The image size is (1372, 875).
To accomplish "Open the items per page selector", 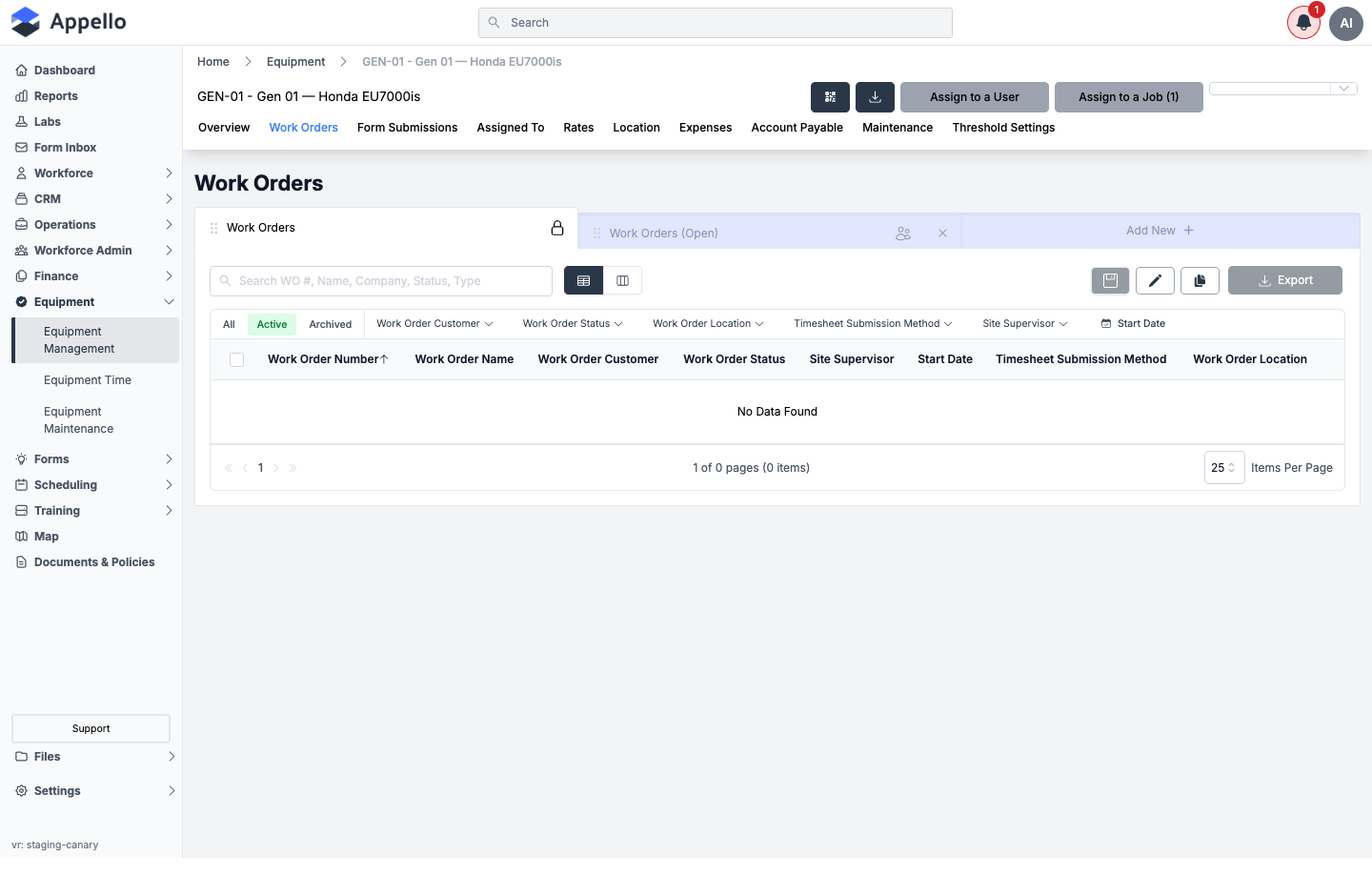I will click(x=1224, y=468).
